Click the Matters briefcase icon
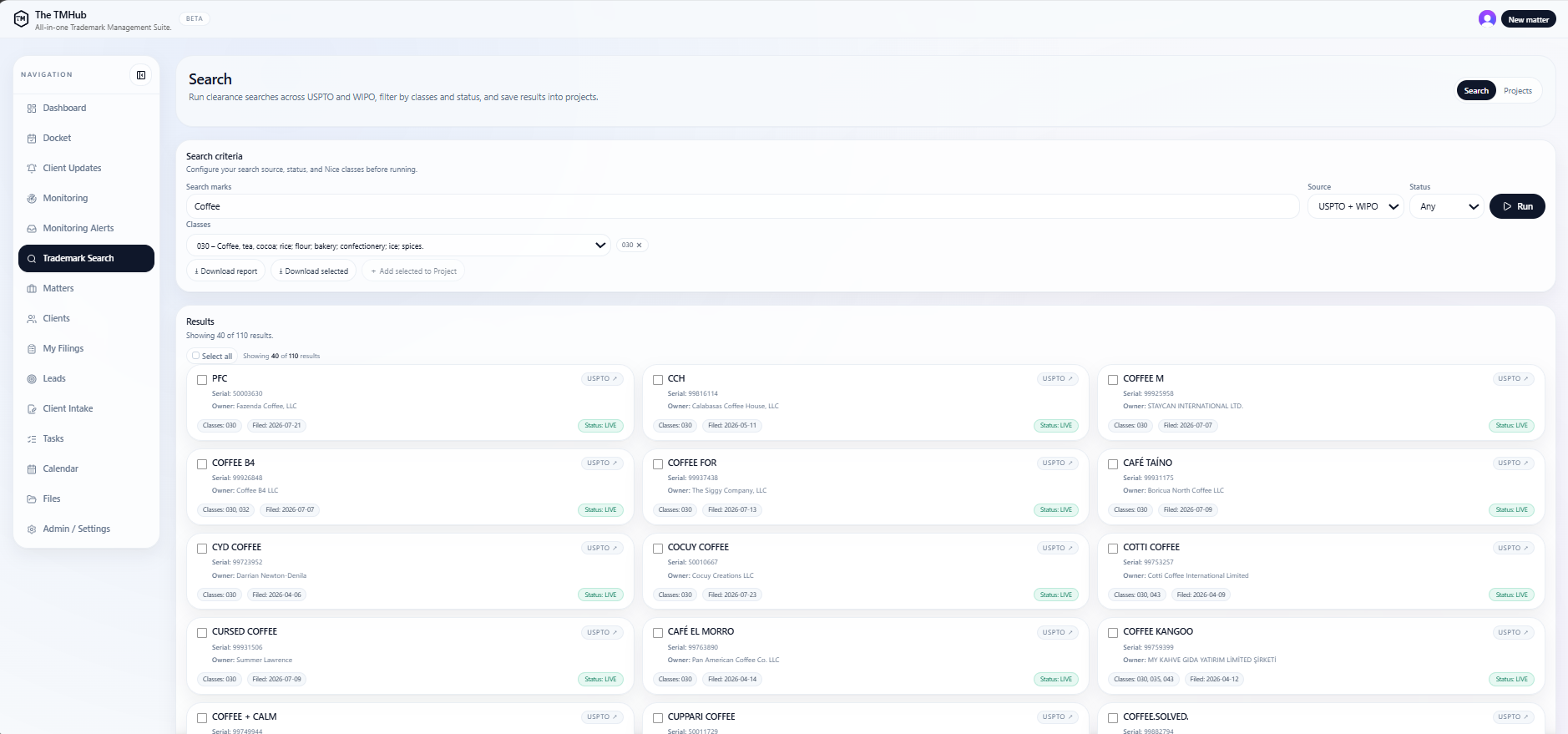Viewport: 1568px width, 734px height. pyautogui.click(x=32, y=289)
